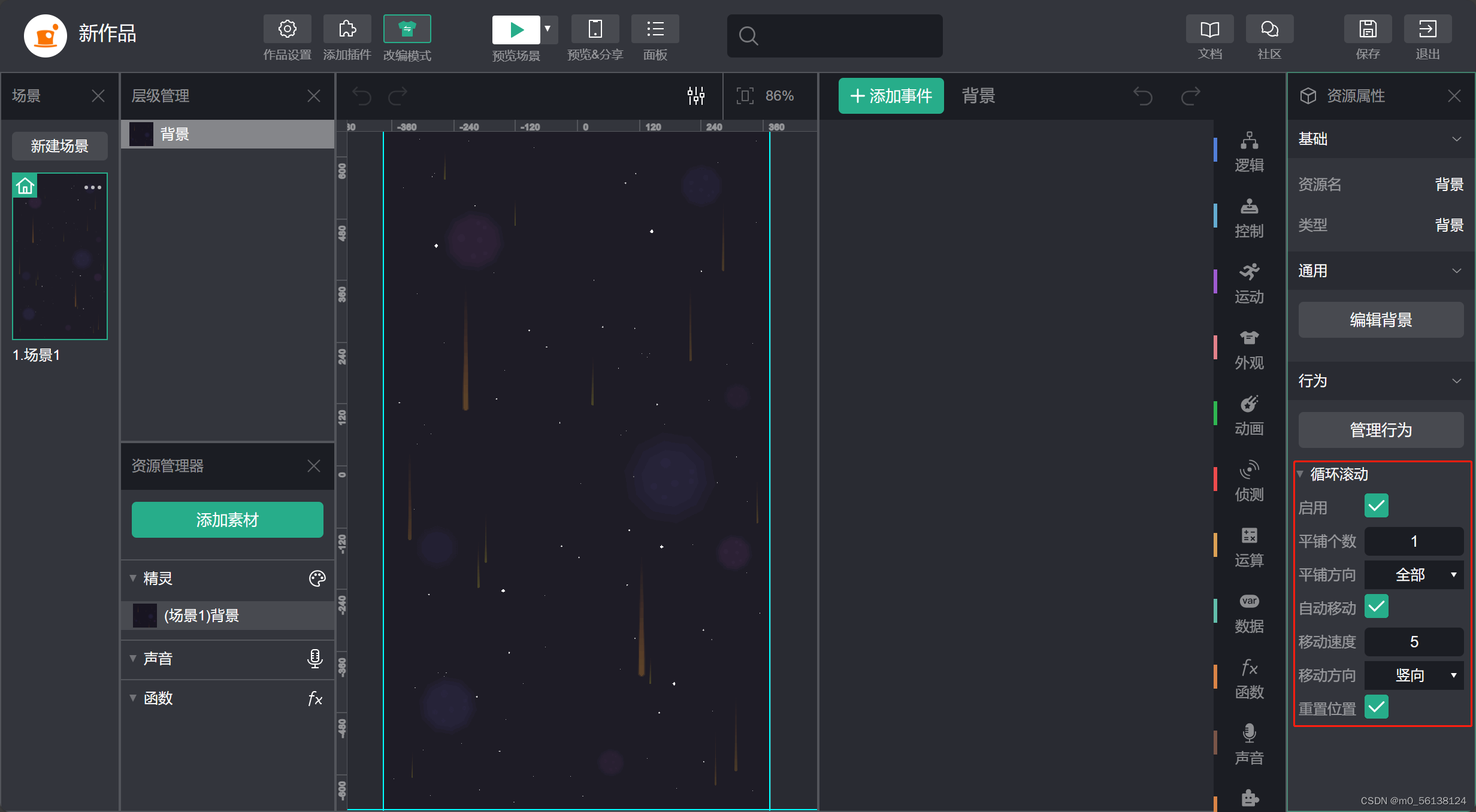This screenshot has height=812, width=1476.
Task: Open the 移动方向 dropdown showing 竖向
Action: (1414, 675)
